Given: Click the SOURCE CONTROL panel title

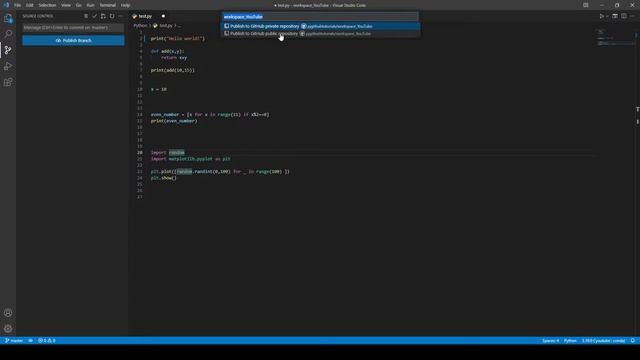Looking at the screenshot, I should [38, 16].
